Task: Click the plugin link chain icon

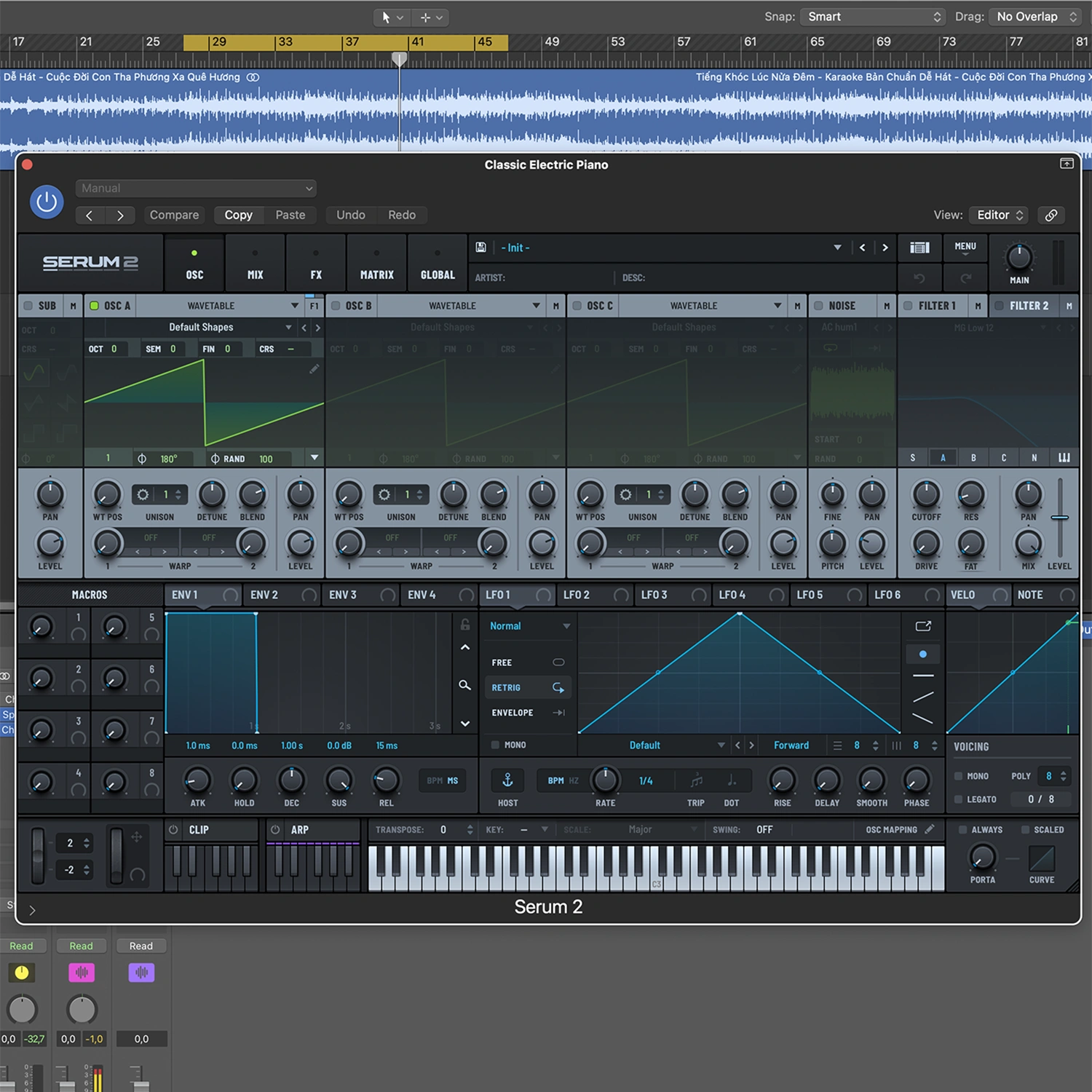Action: pos(1051,215)
